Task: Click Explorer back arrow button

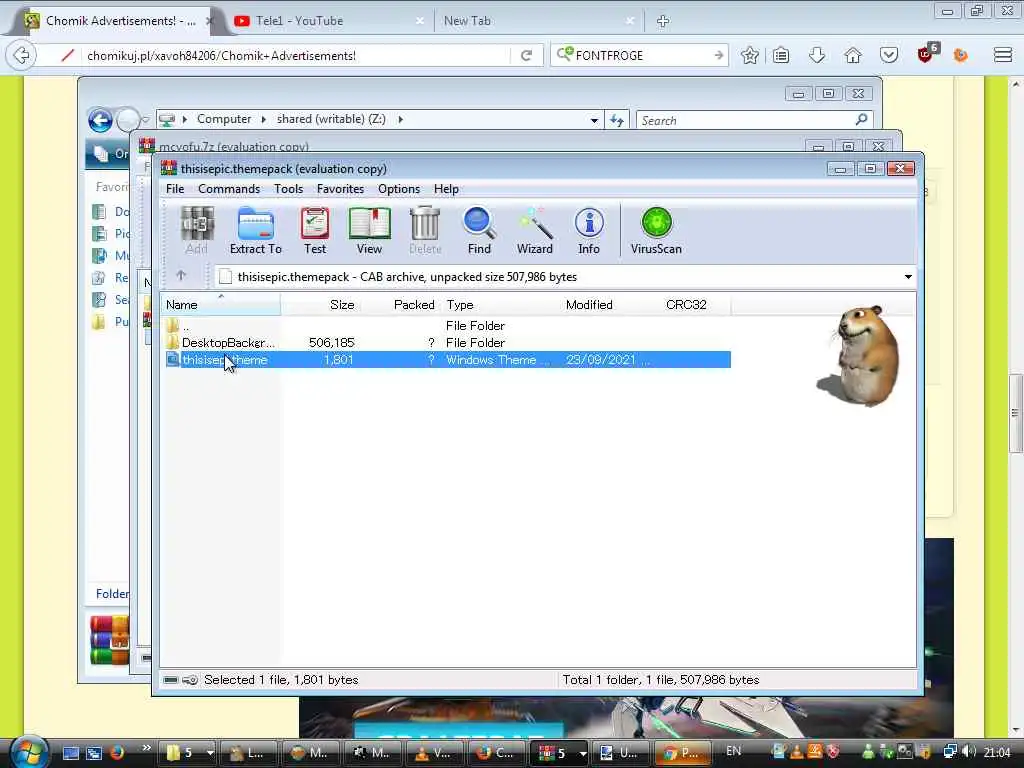Action: [x=100, y=120]
